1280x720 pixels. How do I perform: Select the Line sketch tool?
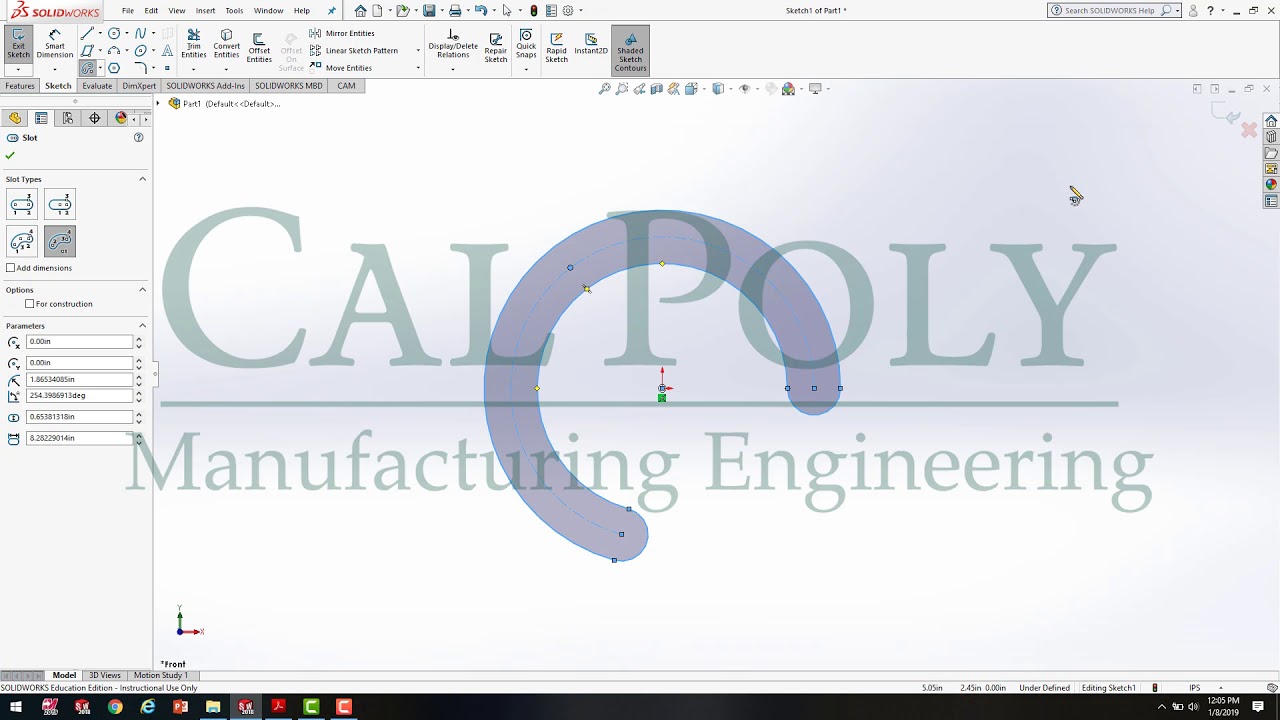(x=87, y=33)
